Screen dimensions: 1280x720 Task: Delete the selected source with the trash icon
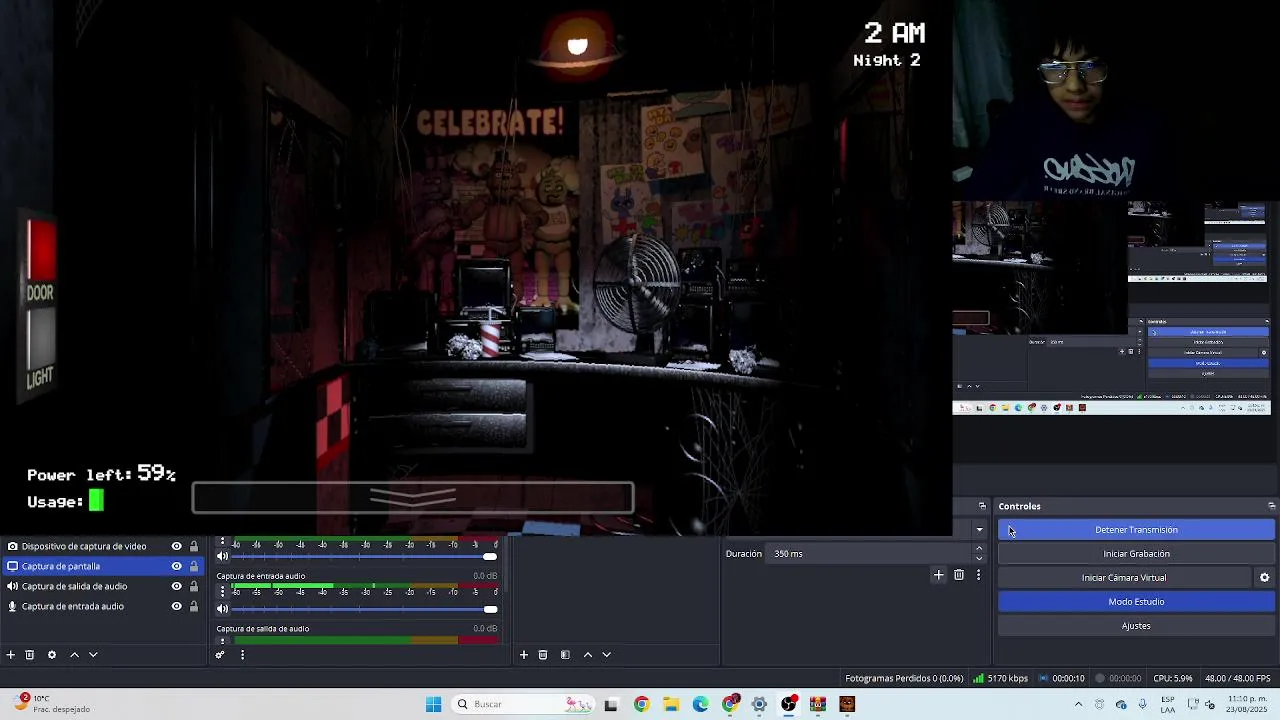pyautogui.click(x=30, y=655)
